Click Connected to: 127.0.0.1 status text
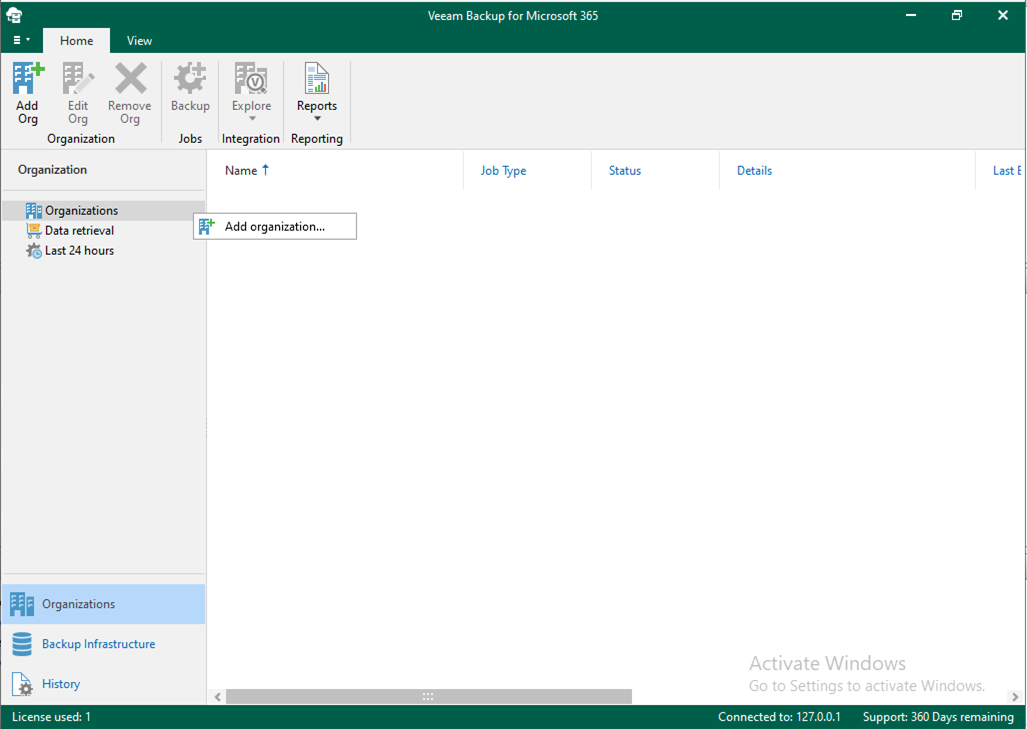The image size is (1027, 729). [779, 717]
